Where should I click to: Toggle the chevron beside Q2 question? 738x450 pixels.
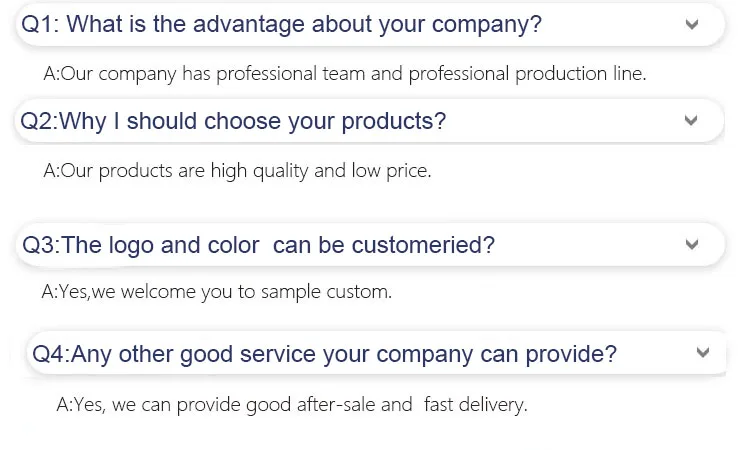coord(690,120)
